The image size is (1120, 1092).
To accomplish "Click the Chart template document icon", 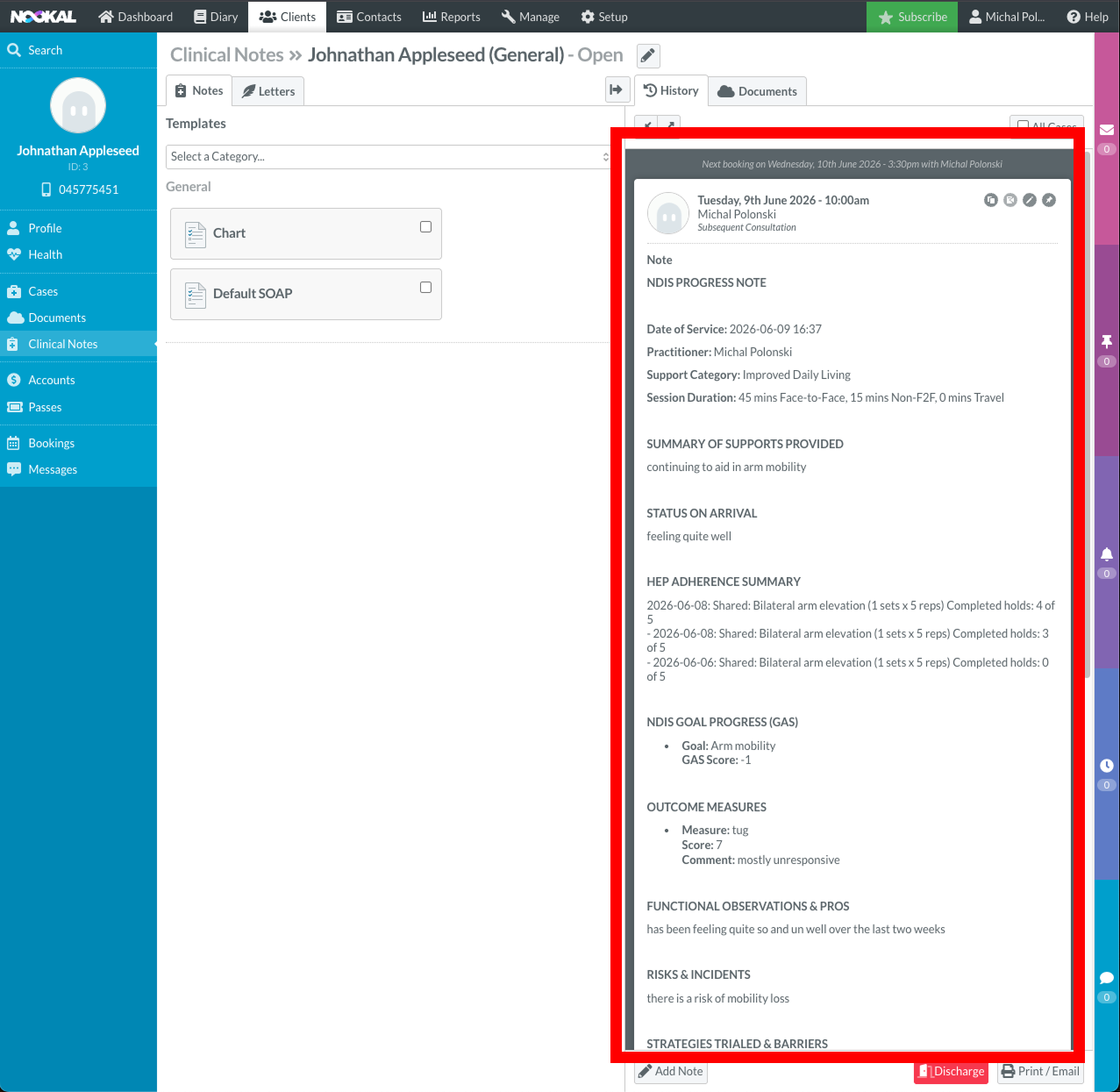I will 196,234.
